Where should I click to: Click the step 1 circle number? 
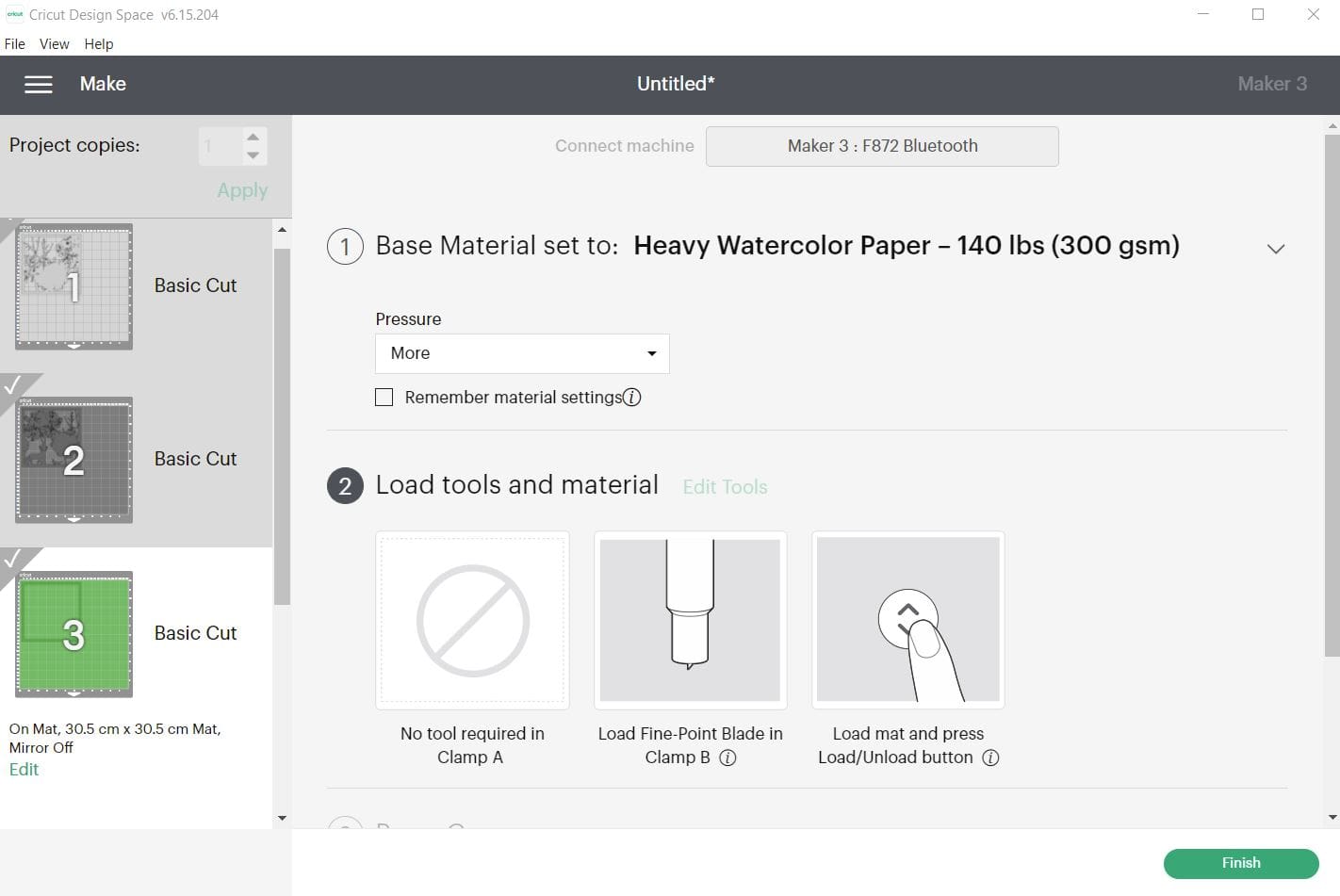click(x=345, y=247)
